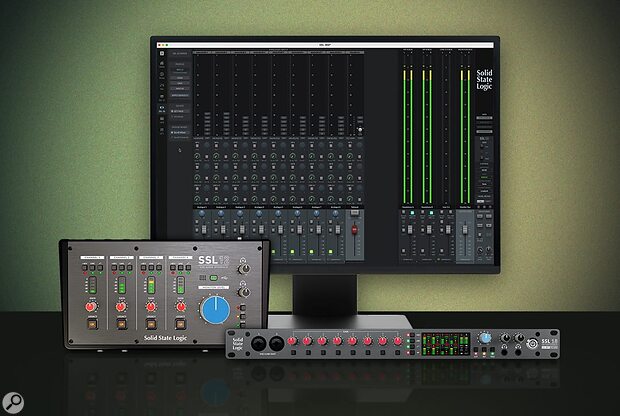Toggle the green-lit button under Analogue 6 fader
Viewport: 620px width, 416px height.
tap(293, 251)
